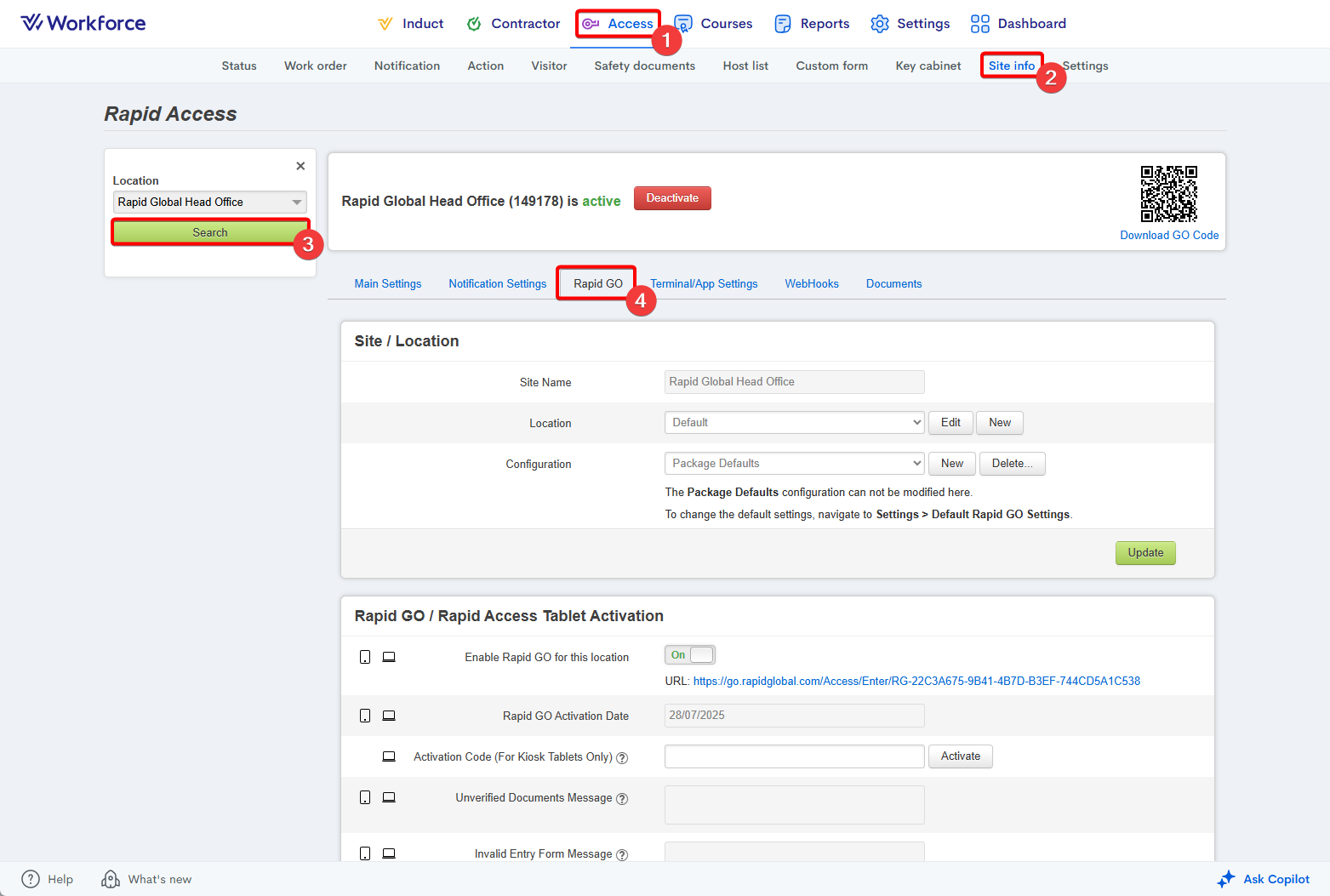The image size is (1330, 896).
Task: Open Reports via its document icon
Action: [782, 24]
